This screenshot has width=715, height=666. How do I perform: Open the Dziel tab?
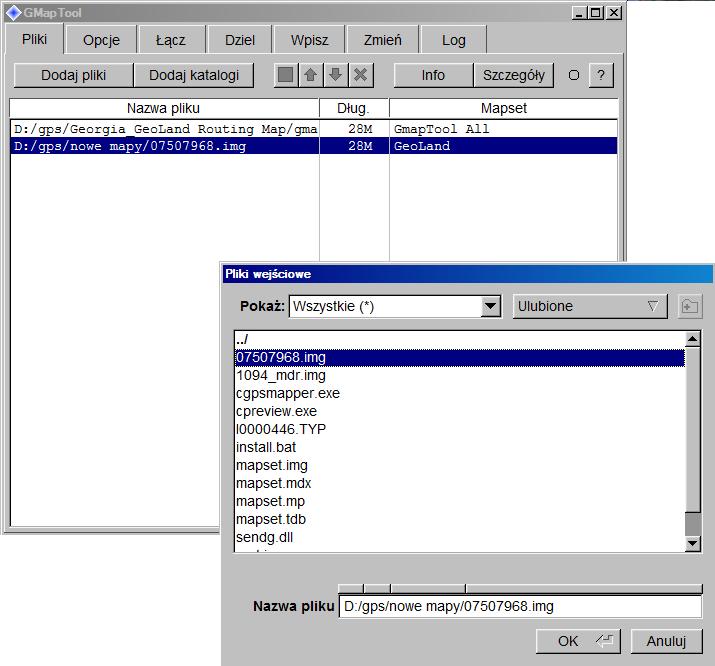coord(239,40)
